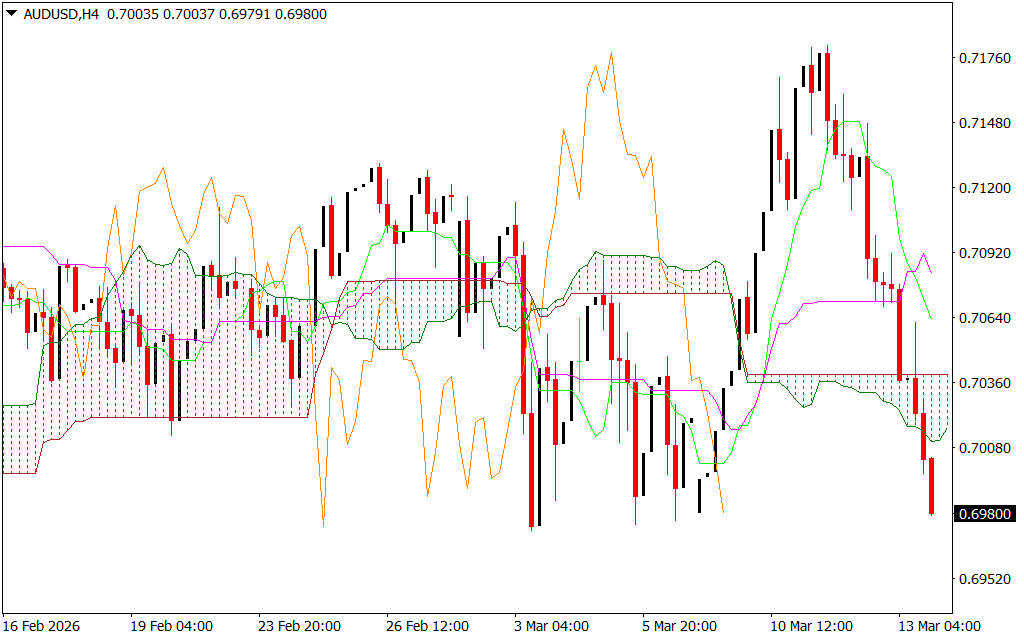This screenshot has height=640, width=1024.
Task: Select the 23 Feb 20:00 time marker
Action: pyautogui.click(x=299, y=626)
